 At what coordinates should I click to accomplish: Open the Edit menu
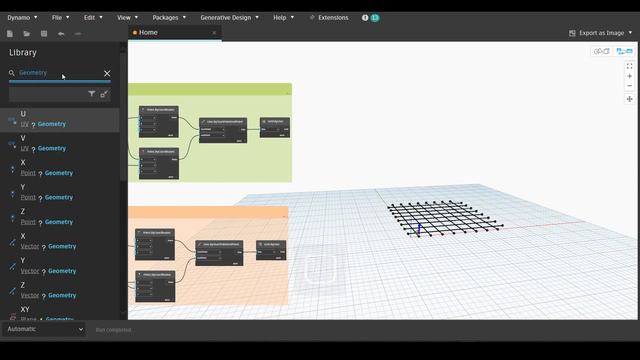click(93, 18)
